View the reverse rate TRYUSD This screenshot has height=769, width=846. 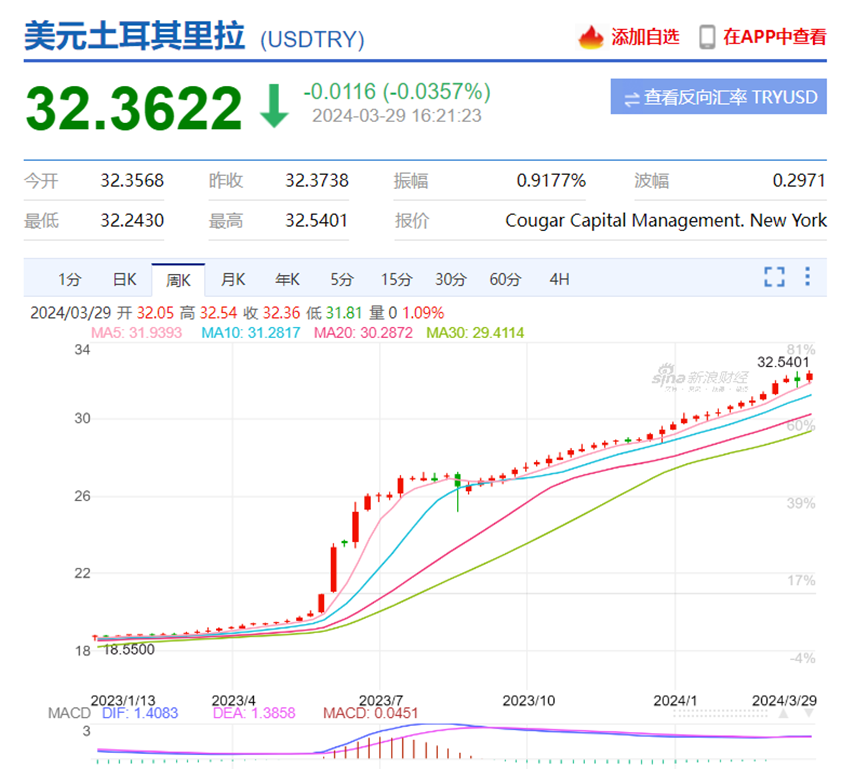(718, 97)
